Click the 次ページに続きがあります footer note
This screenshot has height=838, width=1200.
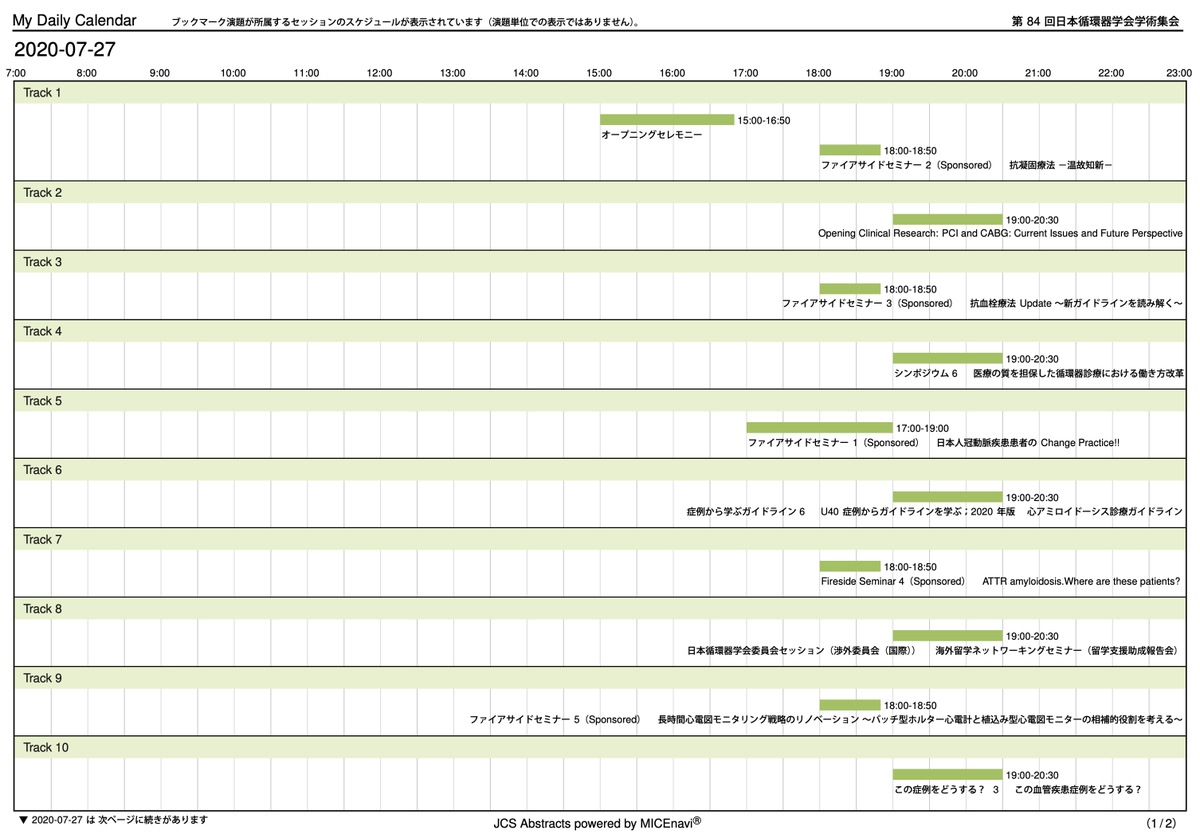tap(114, 820)
